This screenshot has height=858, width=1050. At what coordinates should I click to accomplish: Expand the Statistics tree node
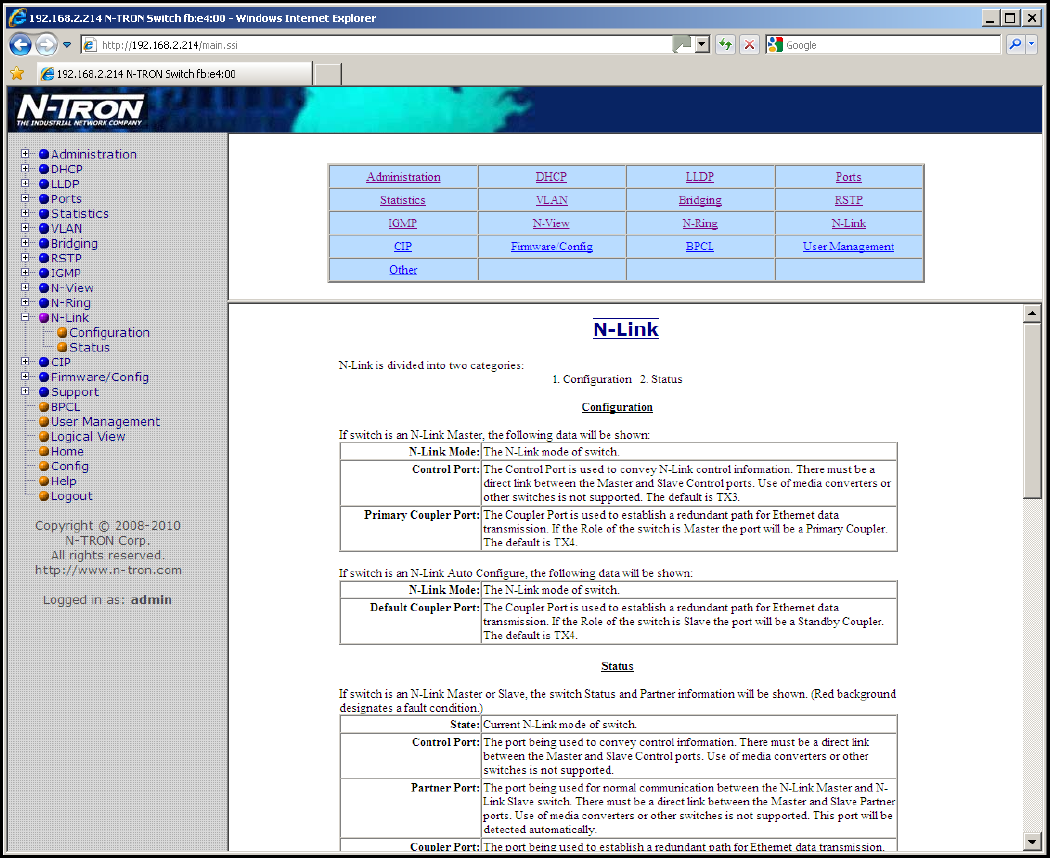[25, 213]
